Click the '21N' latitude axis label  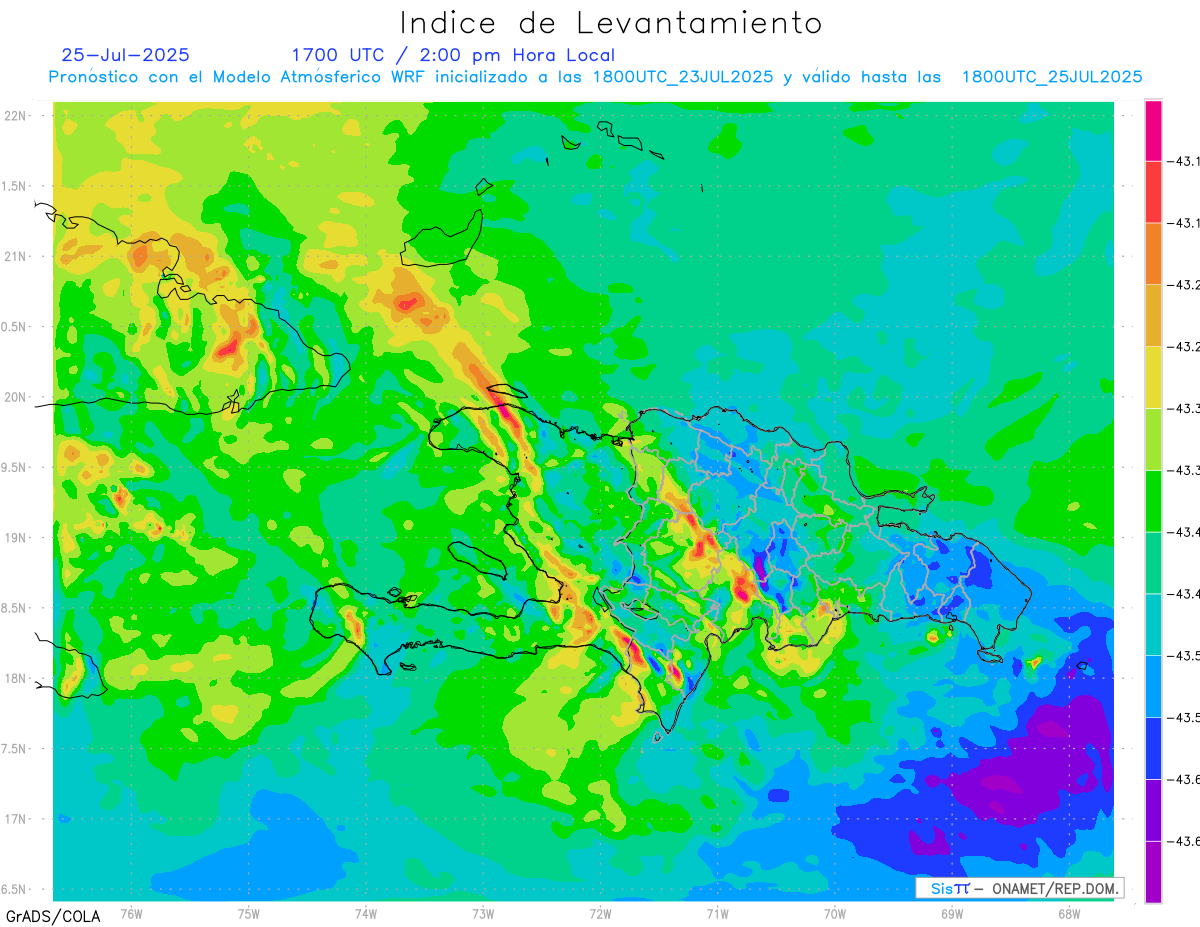[x=15, y=257]
